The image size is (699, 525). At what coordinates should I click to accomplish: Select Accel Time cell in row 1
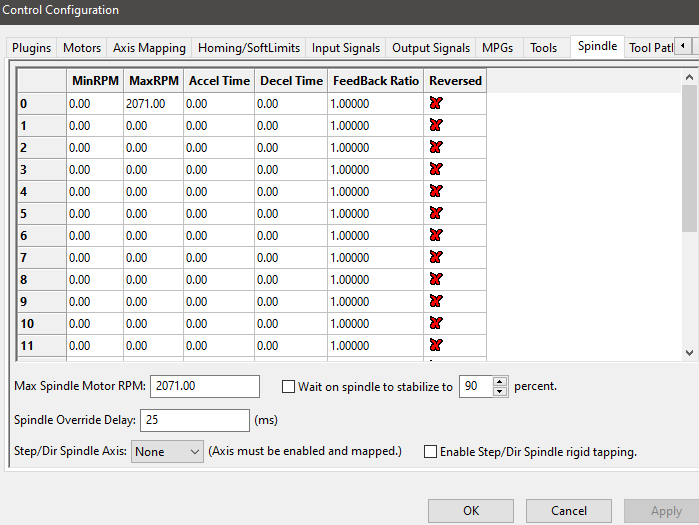tap(219, 125)
